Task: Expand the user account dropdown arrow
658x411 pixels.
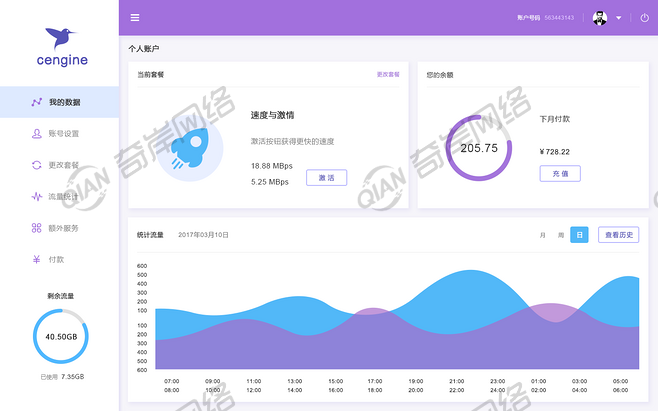Action: click(619, 18)
